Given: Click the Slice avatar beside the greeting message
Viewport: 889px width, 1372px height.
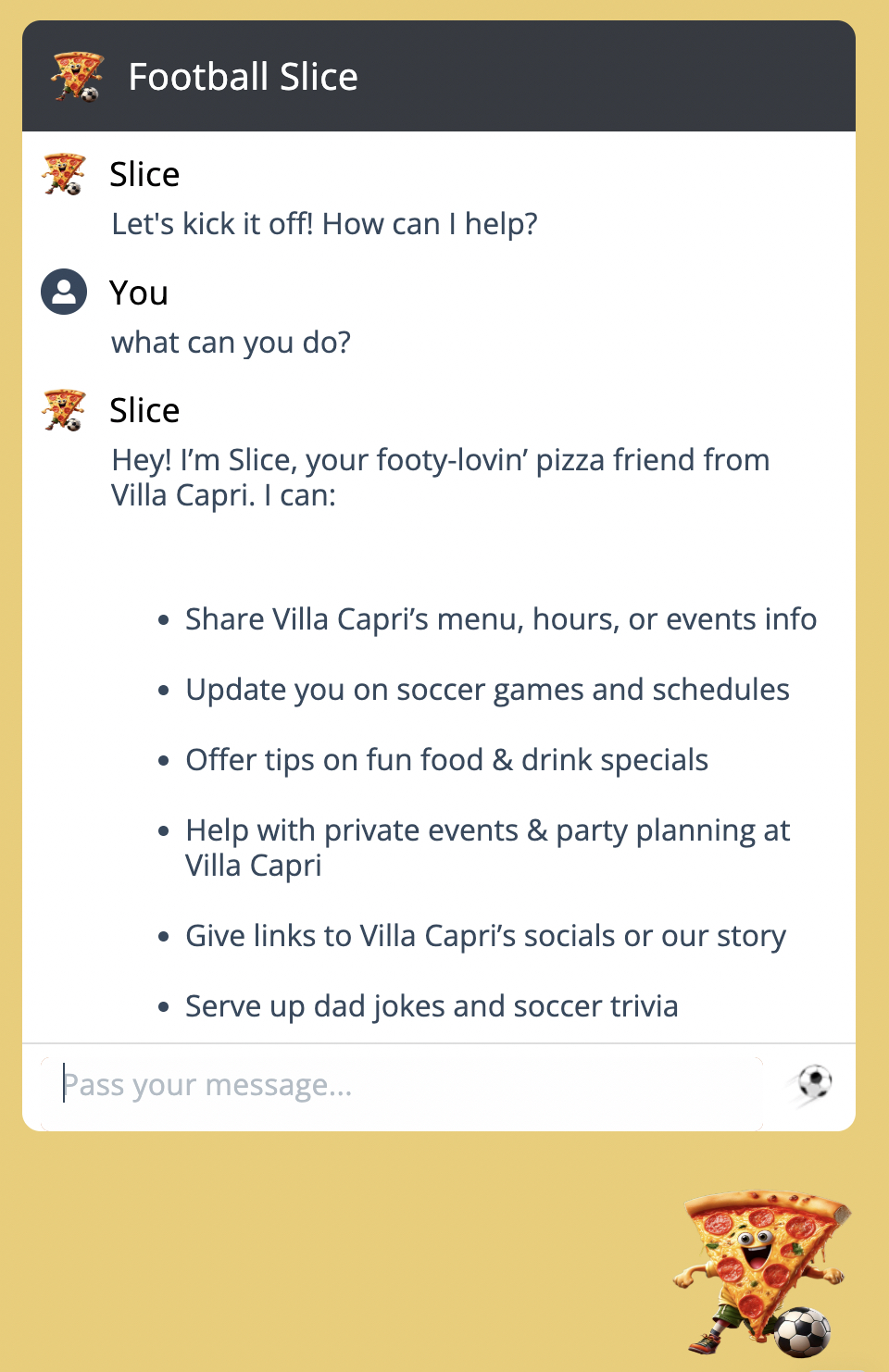Looking at the screenshot, I should 64,174.
